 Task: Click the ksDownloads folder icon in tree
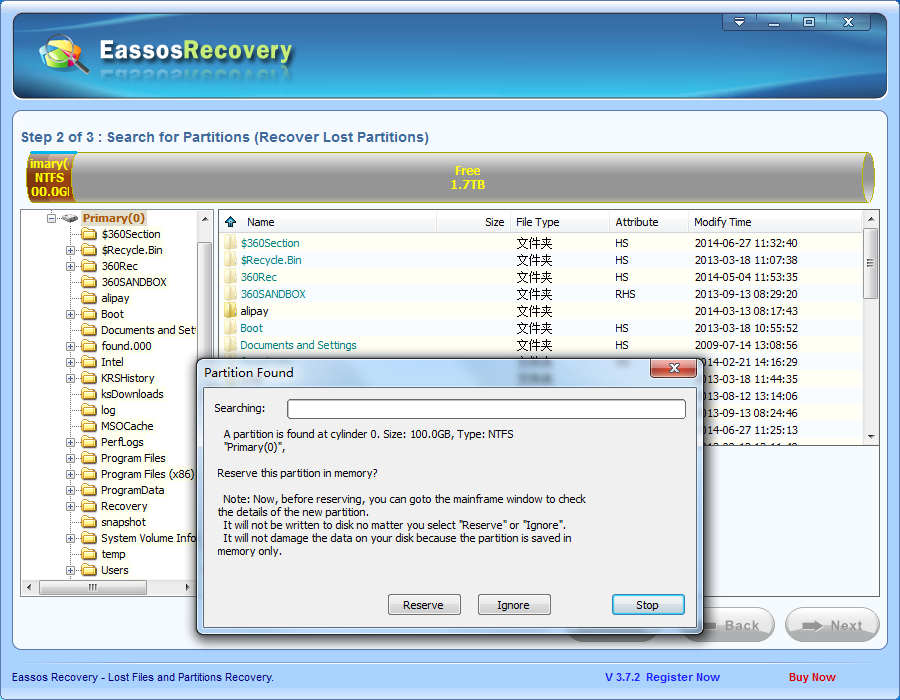(89, 394)
